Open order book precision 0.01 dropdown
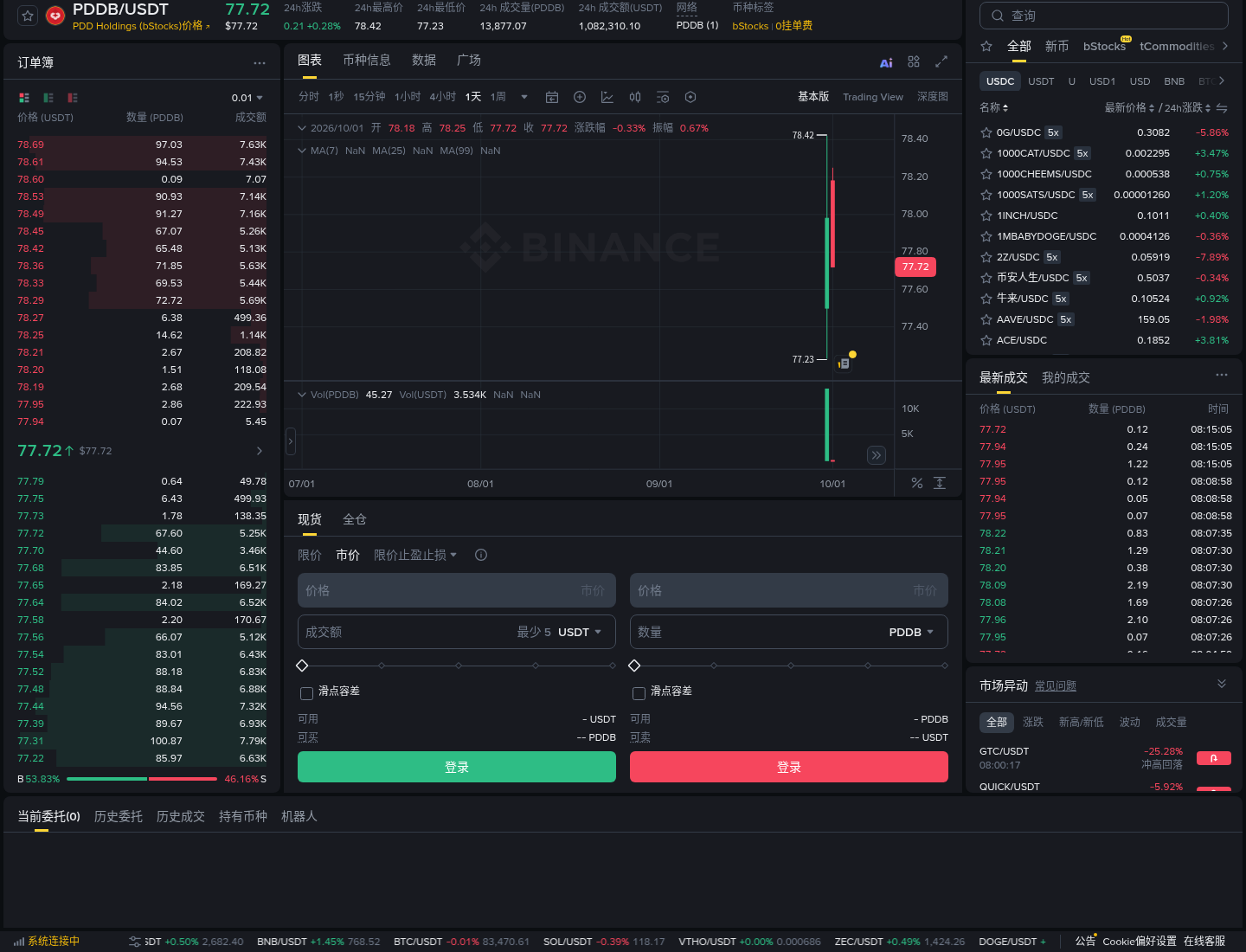 247,98
